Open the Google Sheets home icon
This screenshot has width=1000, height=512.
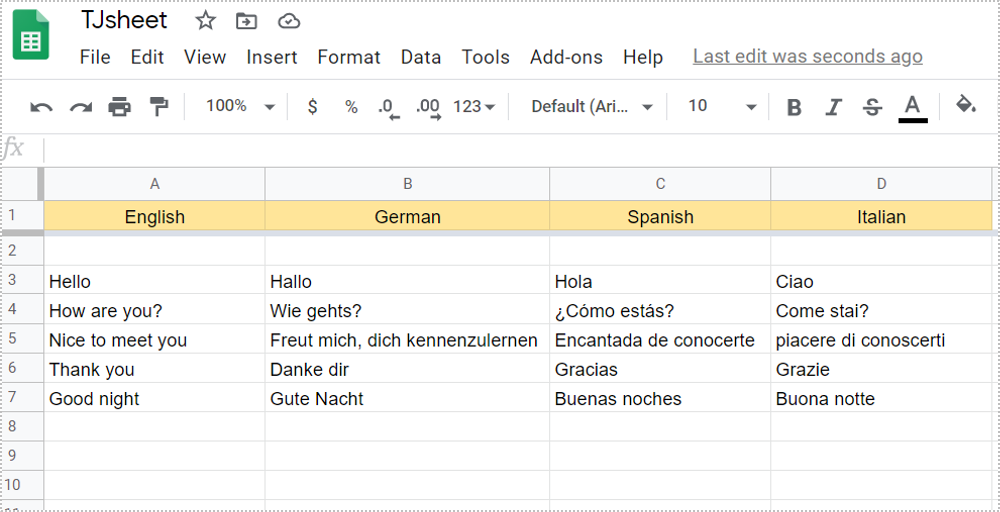point(31,35)
